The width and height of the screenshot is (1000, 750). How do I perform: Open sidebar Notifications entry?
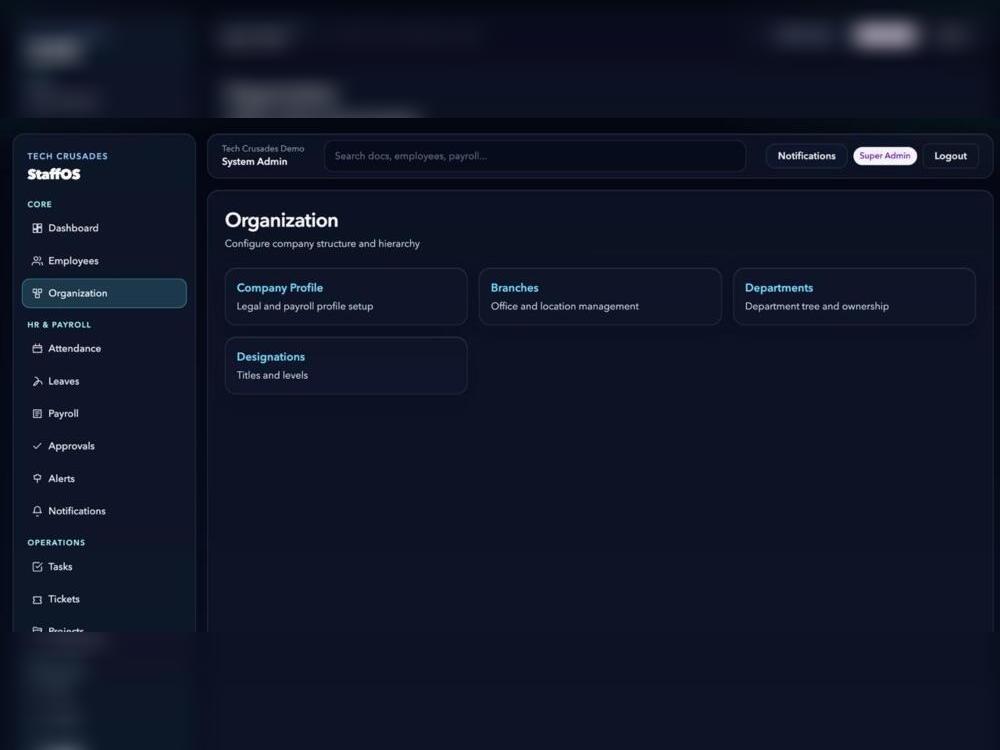pos(104,511)
